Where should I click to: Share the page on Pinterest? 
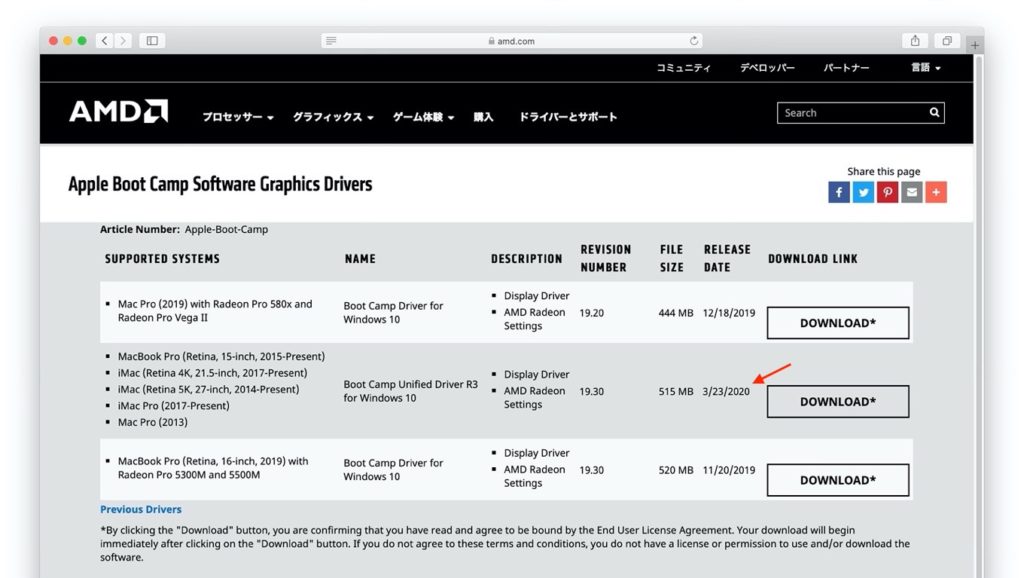(x=887, y=191)
